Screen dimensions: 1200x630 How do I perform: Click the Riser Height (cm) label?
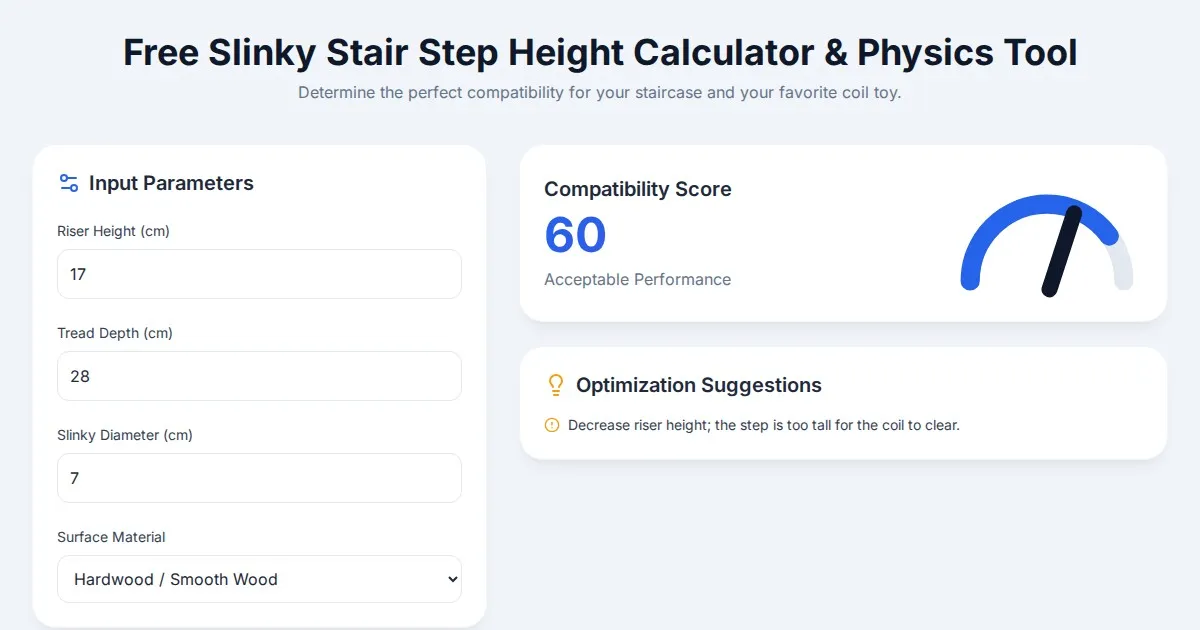(113, 231)
